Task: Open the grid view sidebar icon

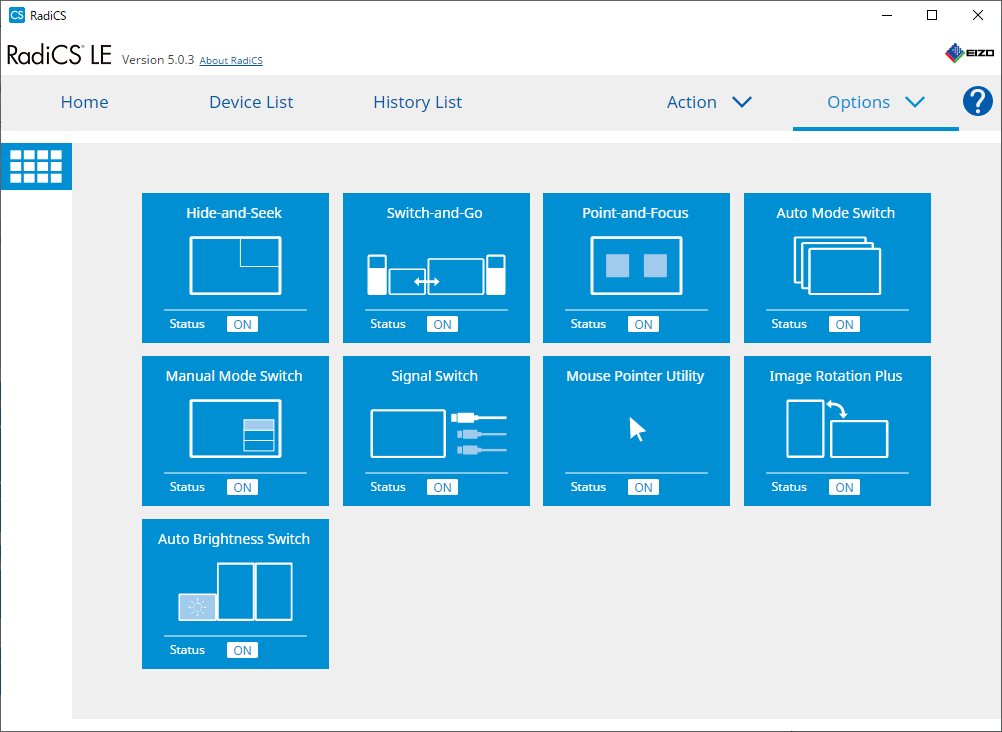Action: 36,166
